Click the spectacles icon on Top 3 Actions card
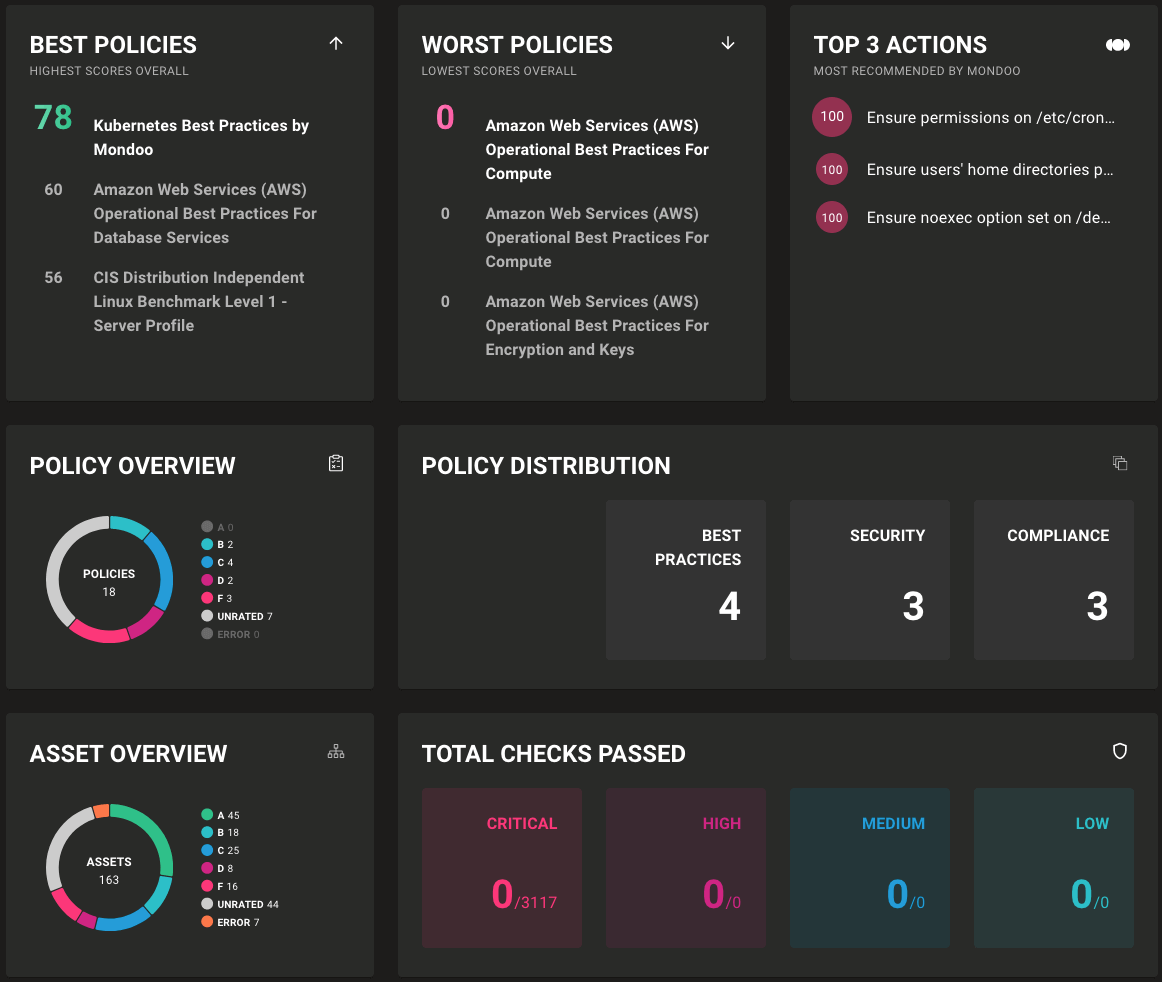Screen dimensions: 1162x982 (x=1118, y=44)
